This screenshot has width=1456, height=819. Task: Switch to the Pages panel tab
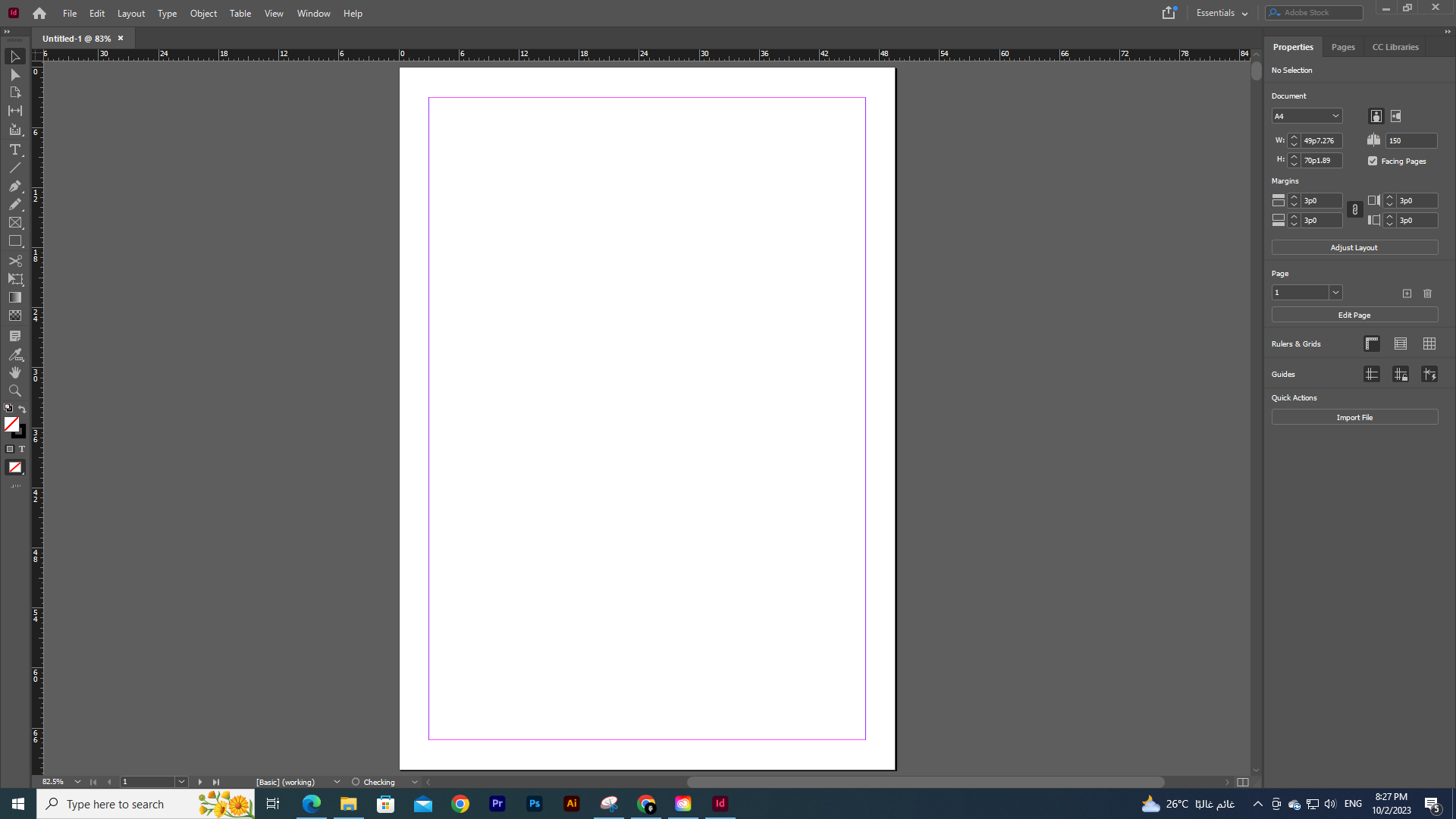pyautogui.click(x=1341, y=46)
